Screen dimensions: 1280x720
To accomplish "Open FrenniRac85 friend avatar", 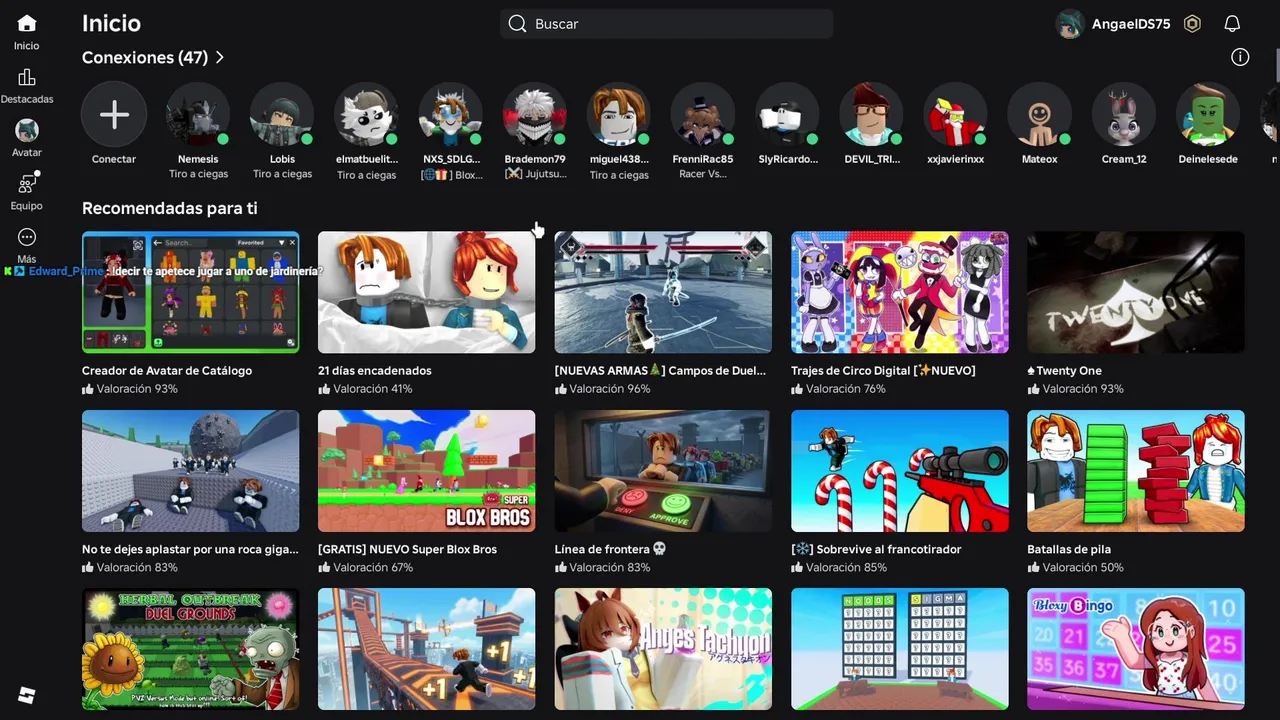I will pyautogui.click(x=703, y=114).
